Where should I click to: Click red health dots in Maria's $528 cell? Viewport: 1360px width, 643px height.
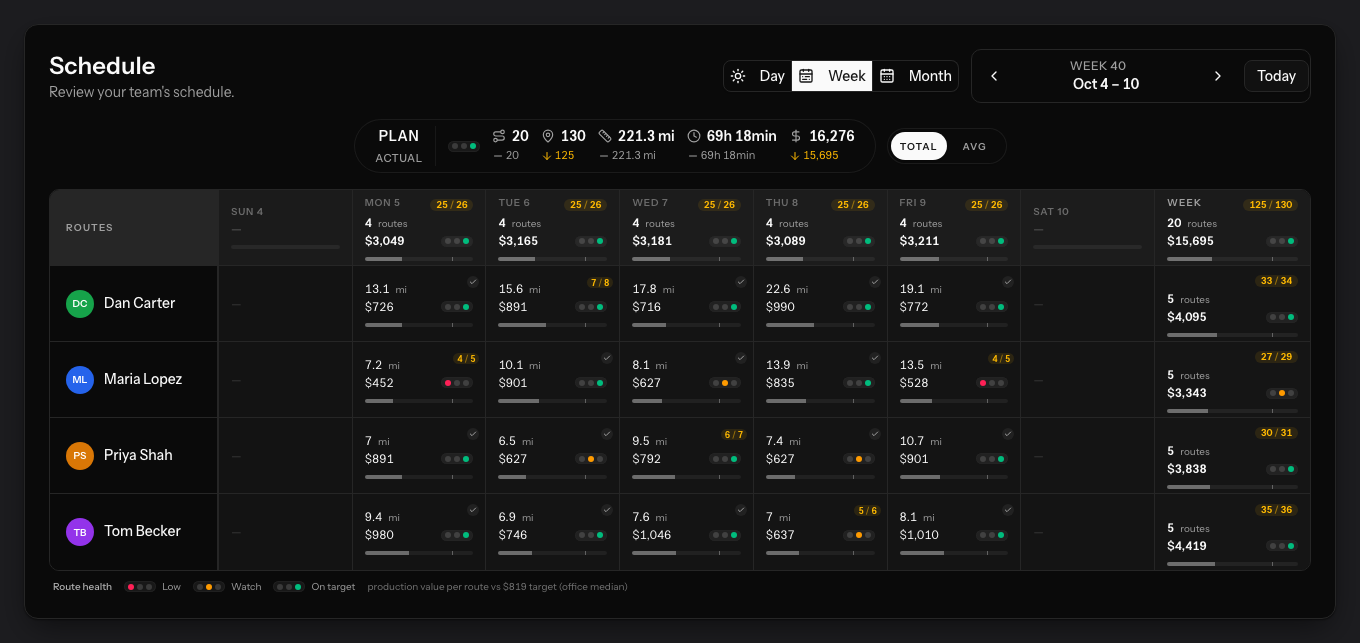pos(992,383)
